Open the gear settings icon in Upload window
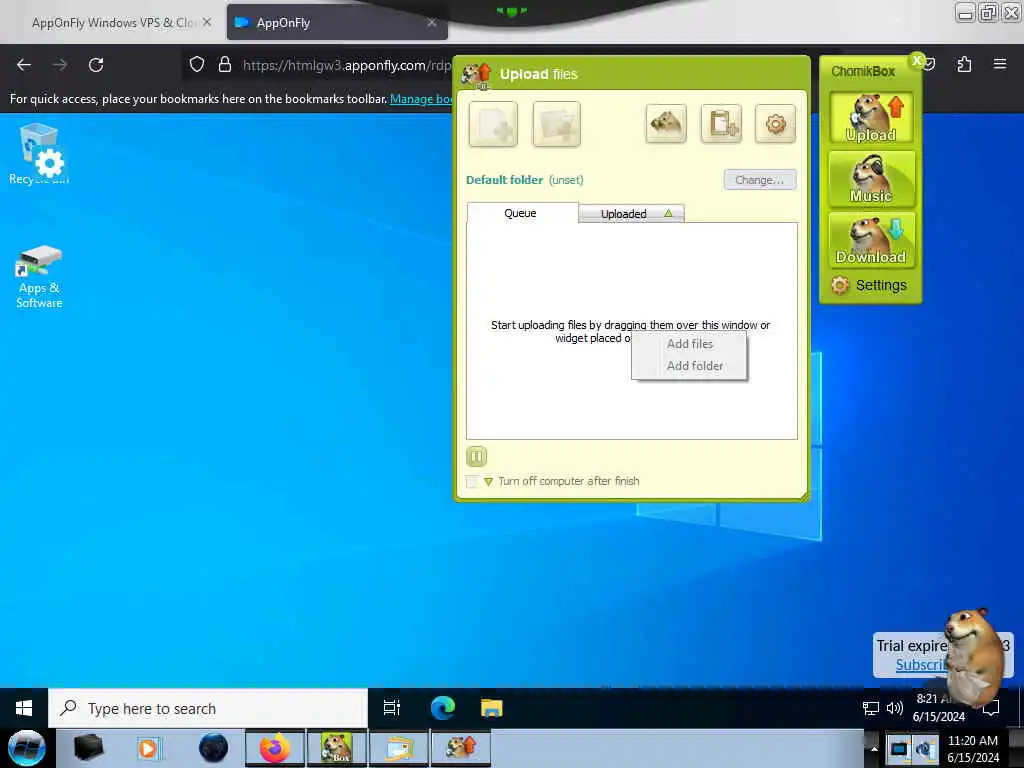Screen dimensions: 1024x768 click(x=775, y=123)
